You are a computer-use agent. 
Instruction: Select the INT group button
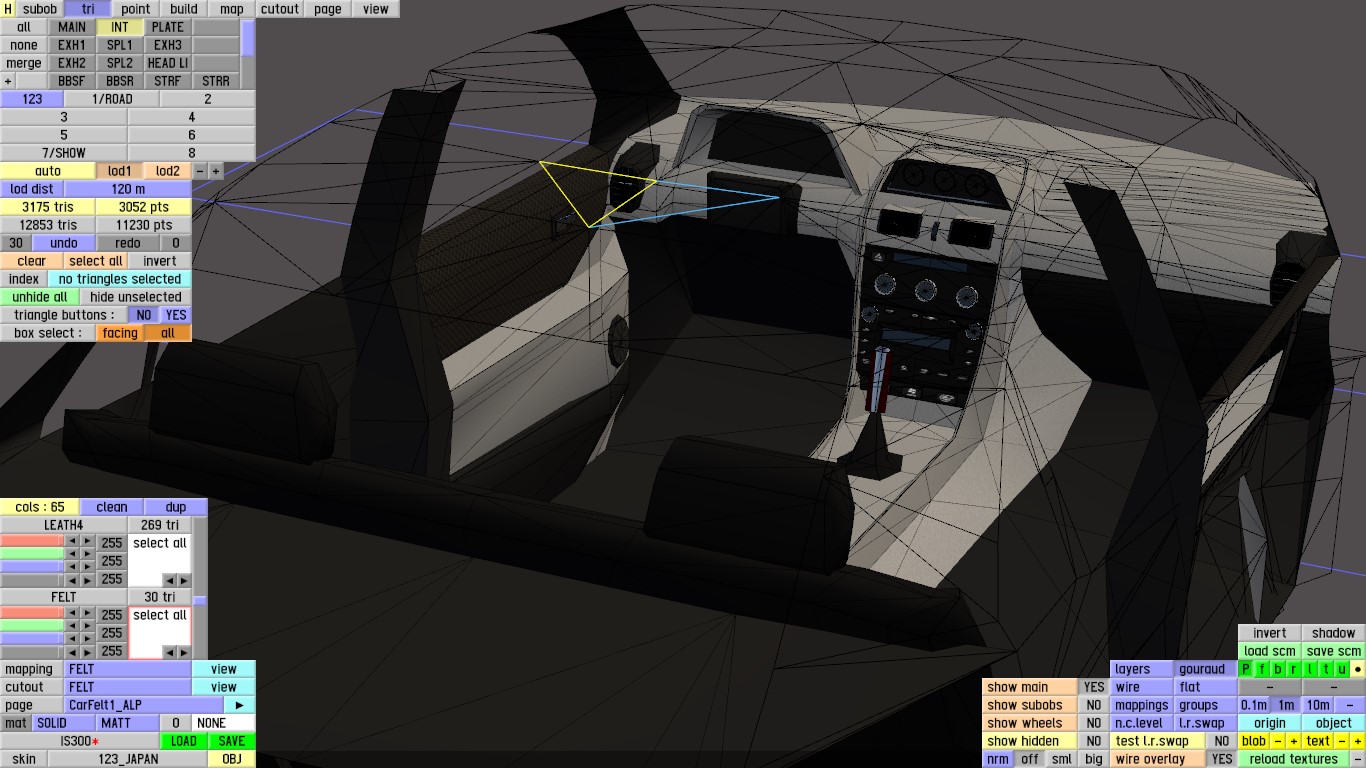click(120, 27)
